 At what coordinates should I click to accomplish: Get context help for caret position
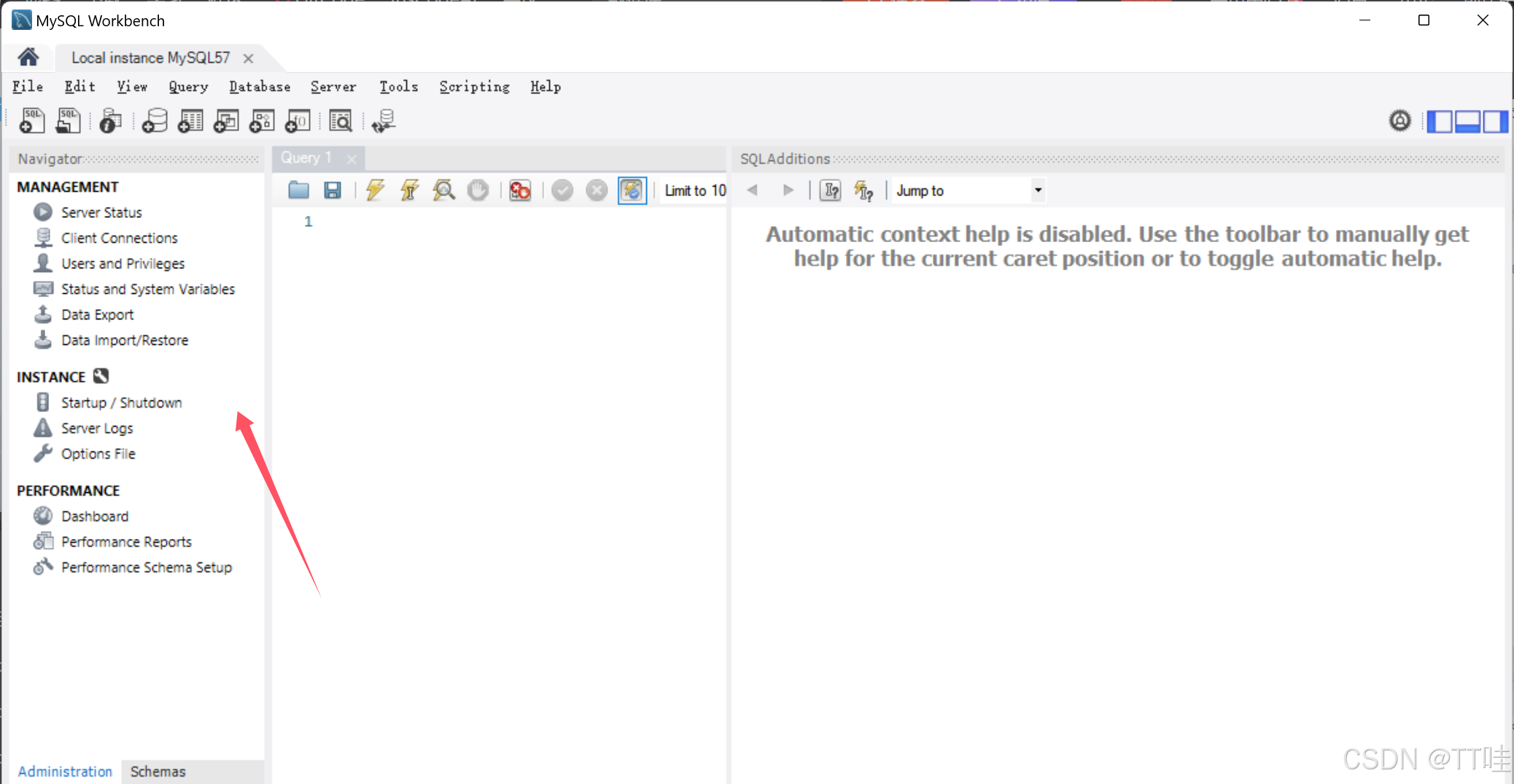[831, 190]
